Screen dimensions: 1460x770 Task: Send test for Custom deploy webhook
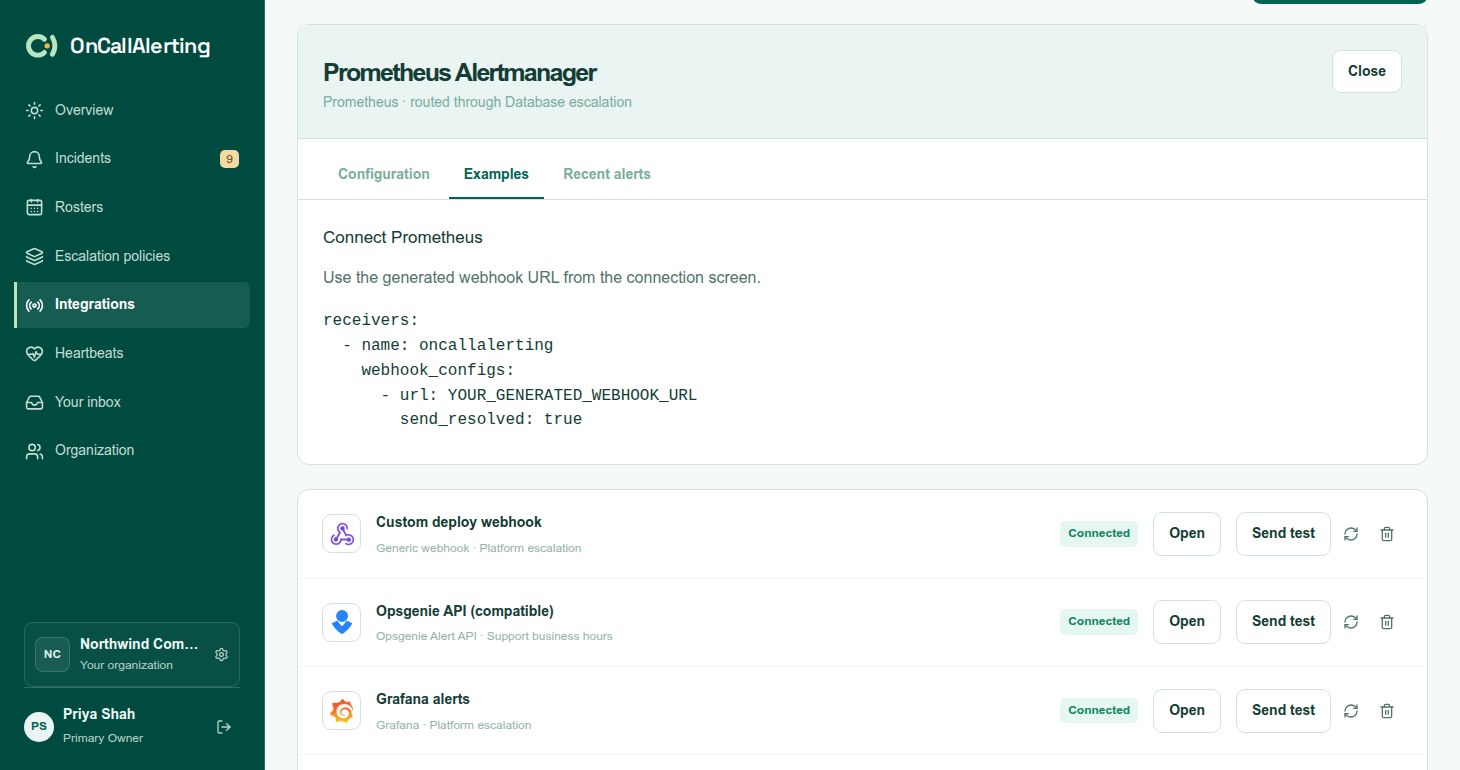coord(1283,533)
